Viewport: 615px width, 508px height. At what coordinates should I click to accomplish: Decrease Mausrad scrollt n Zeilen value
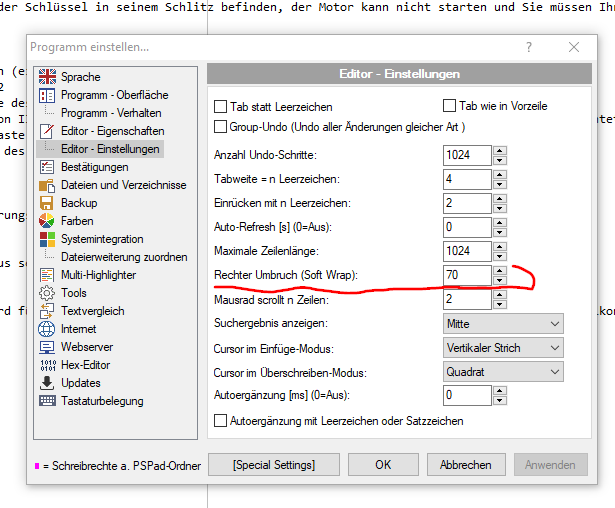pyautogui.click(x=500, y=304)
